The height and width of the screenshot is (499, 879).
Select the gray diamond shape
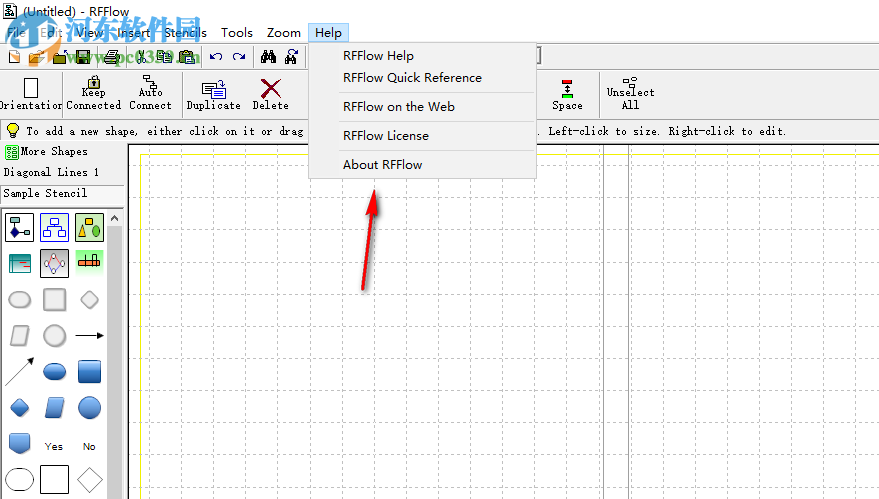(89, 299)
